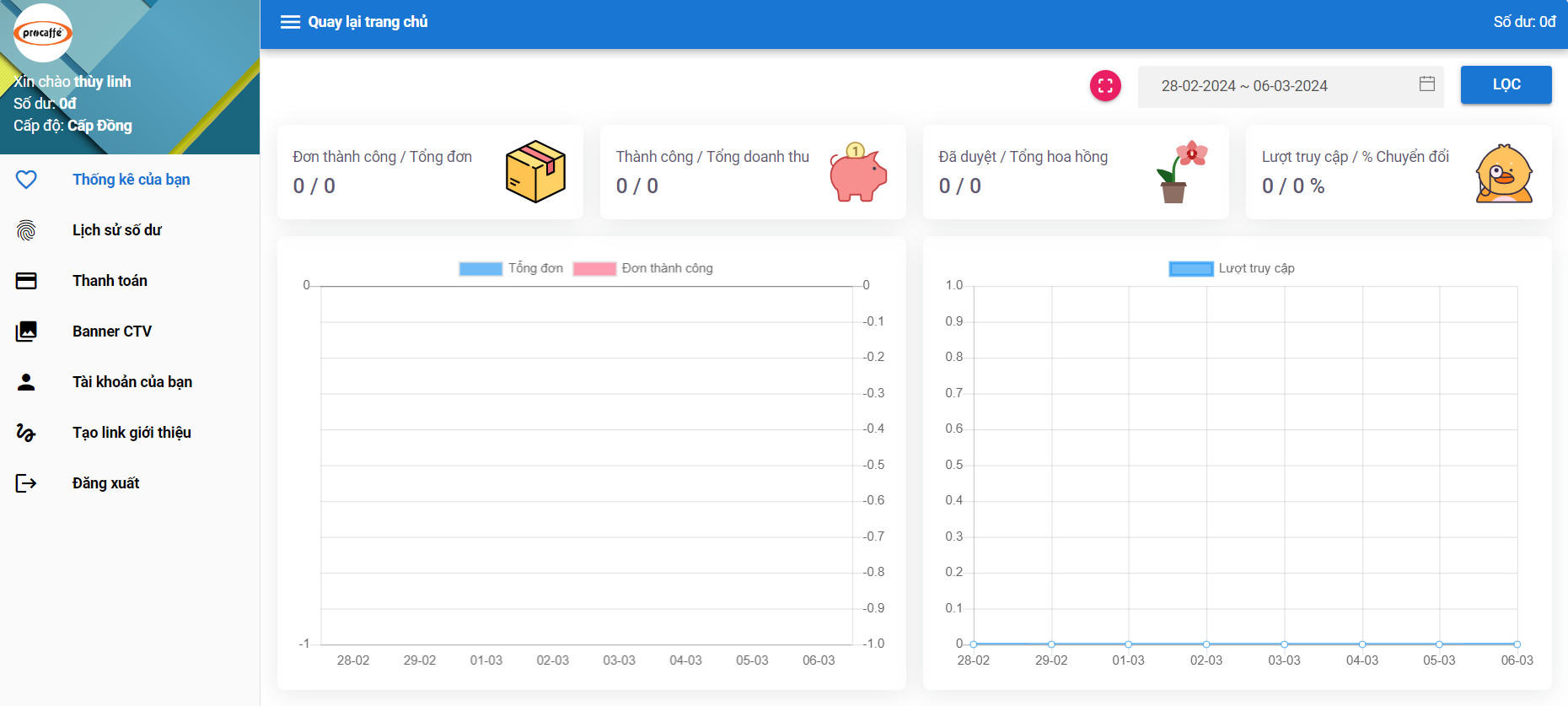The image size is (1568, 706).
Task: Click the red fullscreen toggle icon
Action: (x=1105, y=85)
